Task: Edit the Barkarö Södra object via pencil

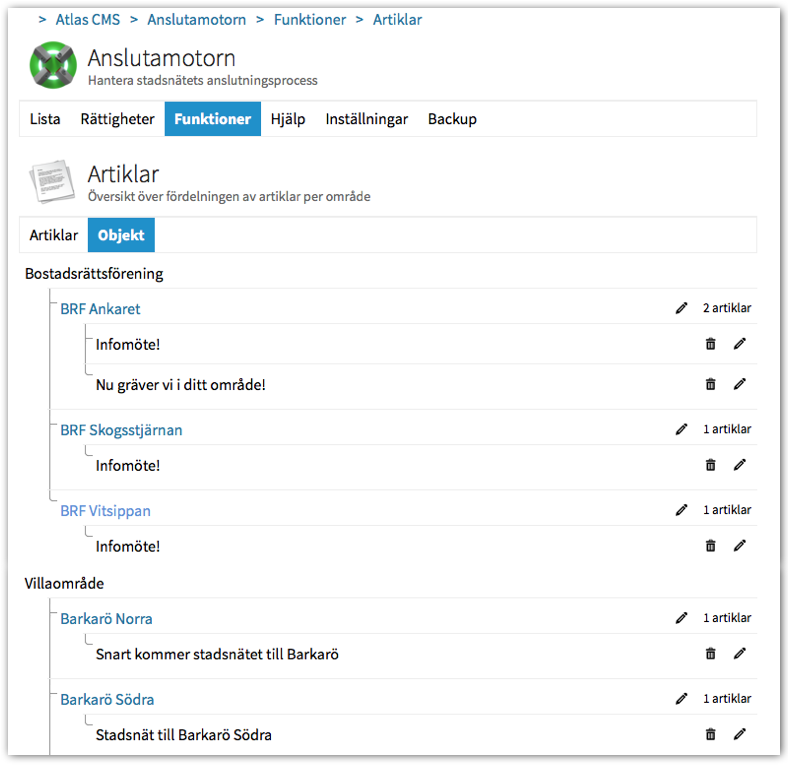Action: pos(682,699)
